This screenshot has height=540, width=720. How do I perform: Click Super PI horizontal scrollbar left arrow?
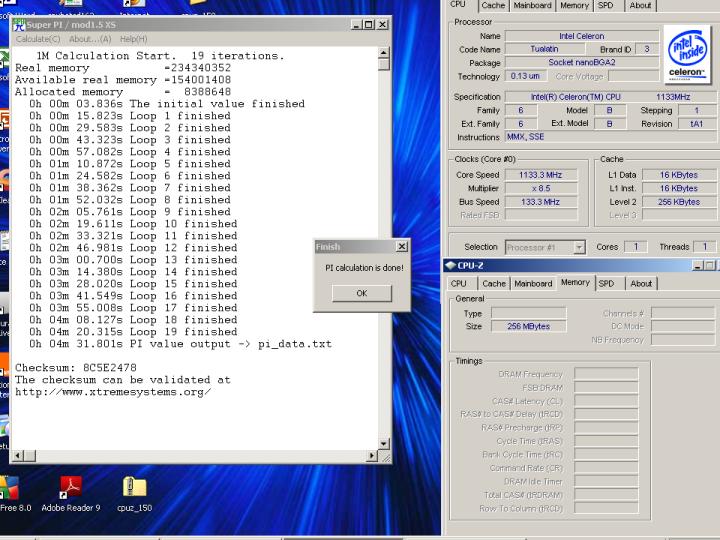click(18, 456)
